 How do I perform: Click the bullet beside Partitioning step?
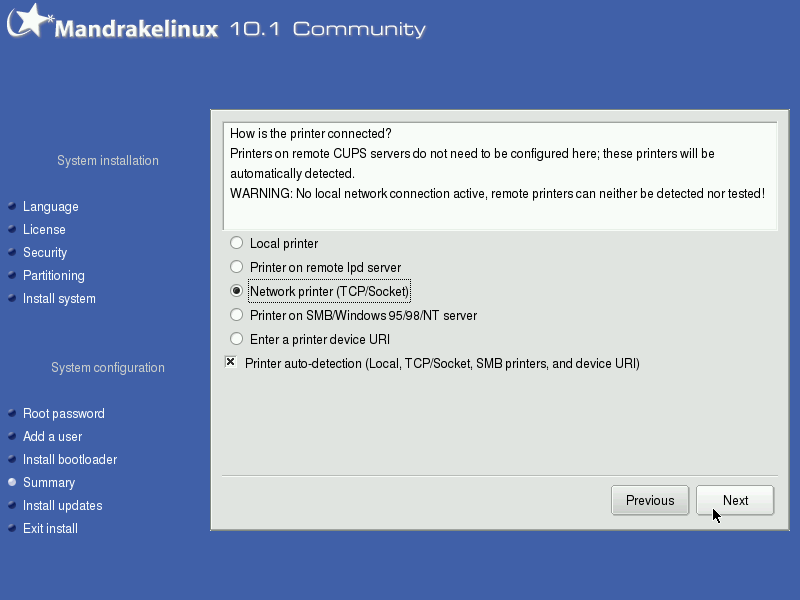[x=12, y=275]
